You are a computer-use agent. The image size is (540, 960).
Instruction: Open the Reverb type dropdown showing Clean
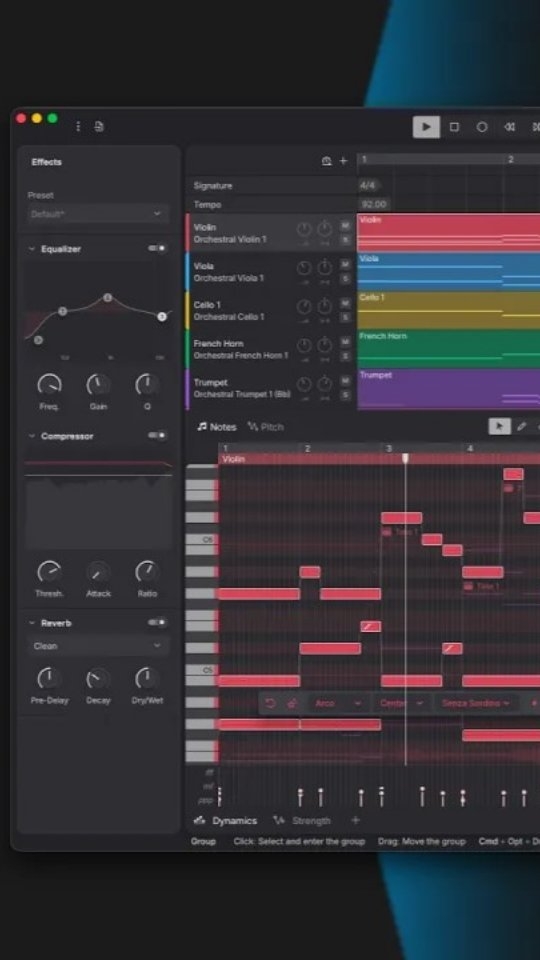point(98,646)
